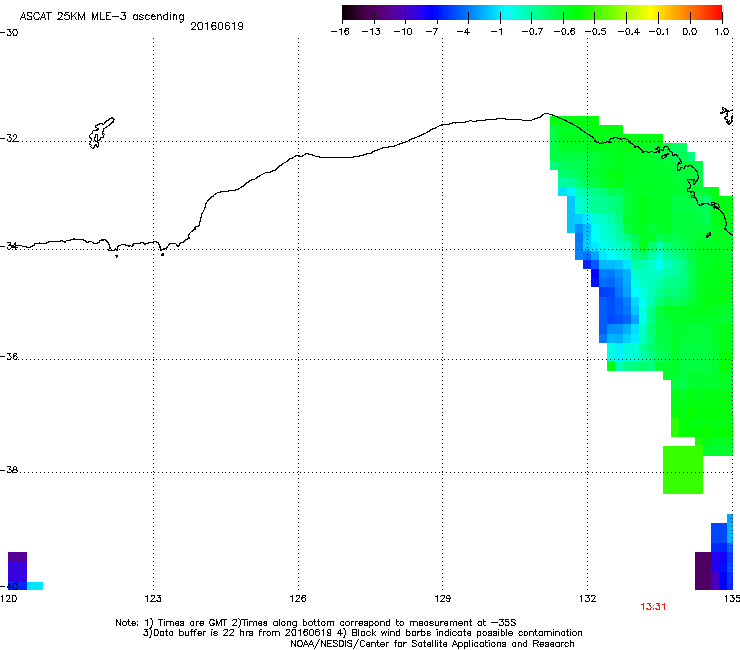Click the color bar label -0.4
Screen dimensions: 740x650
point(628,32)
